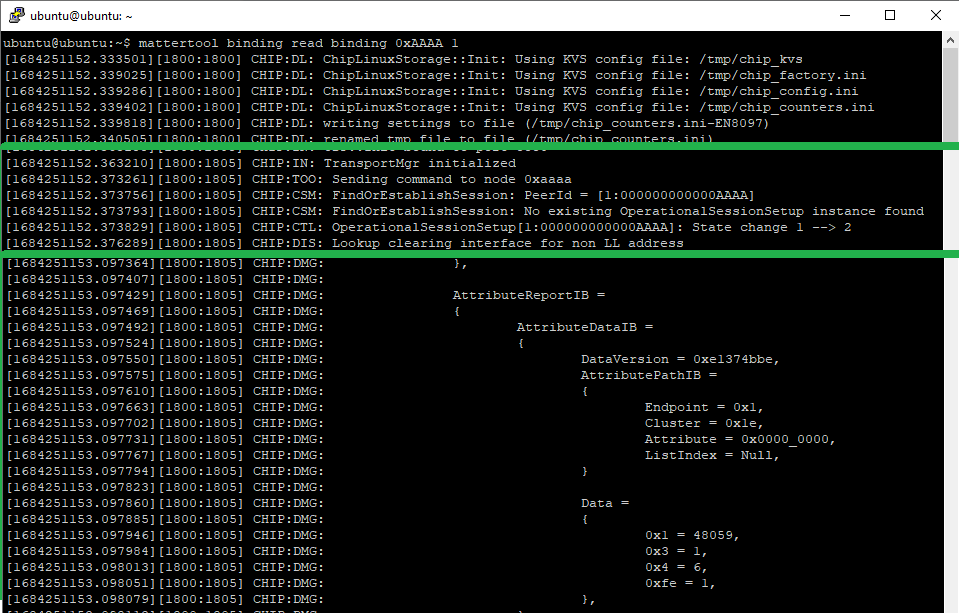The width and height of the screenshot is (959, 613).
Task: Click the /tmp/chip_counters.ini path on the Init line
Action: [787, 107]
